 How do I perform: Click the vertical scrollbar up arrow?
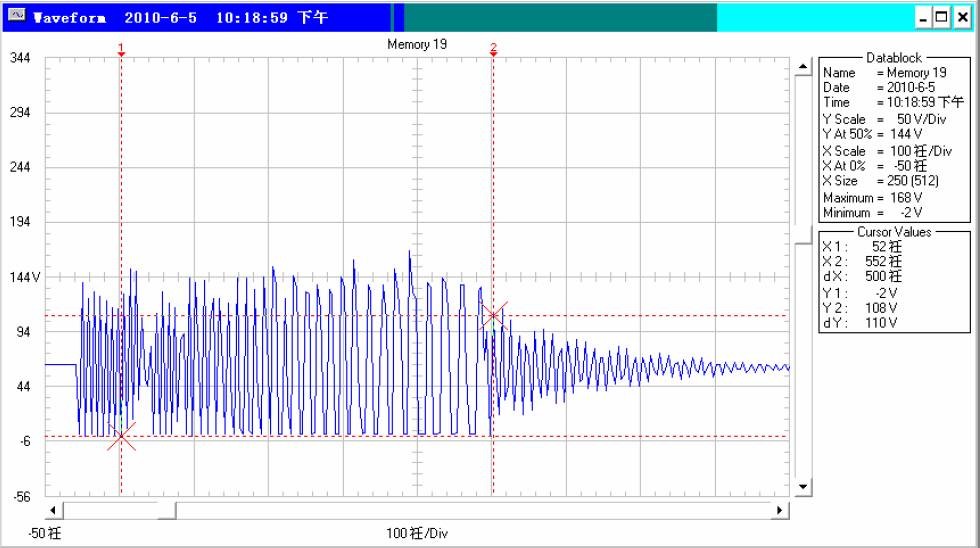coord(802,68)
